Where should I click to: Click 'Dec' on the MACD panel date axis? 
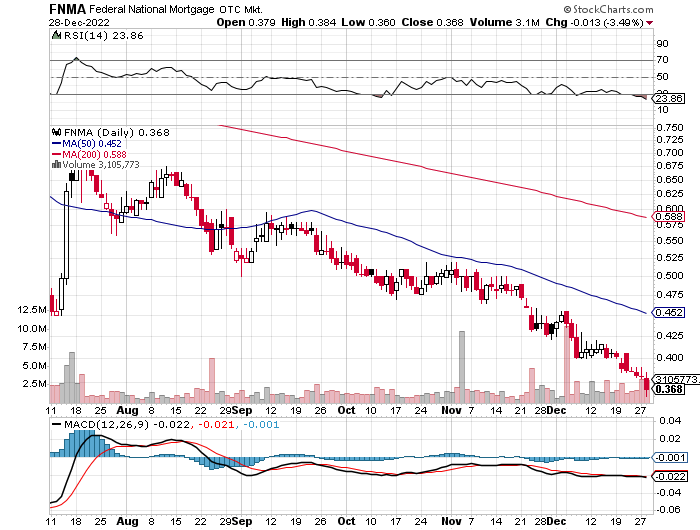click(557, 521)
